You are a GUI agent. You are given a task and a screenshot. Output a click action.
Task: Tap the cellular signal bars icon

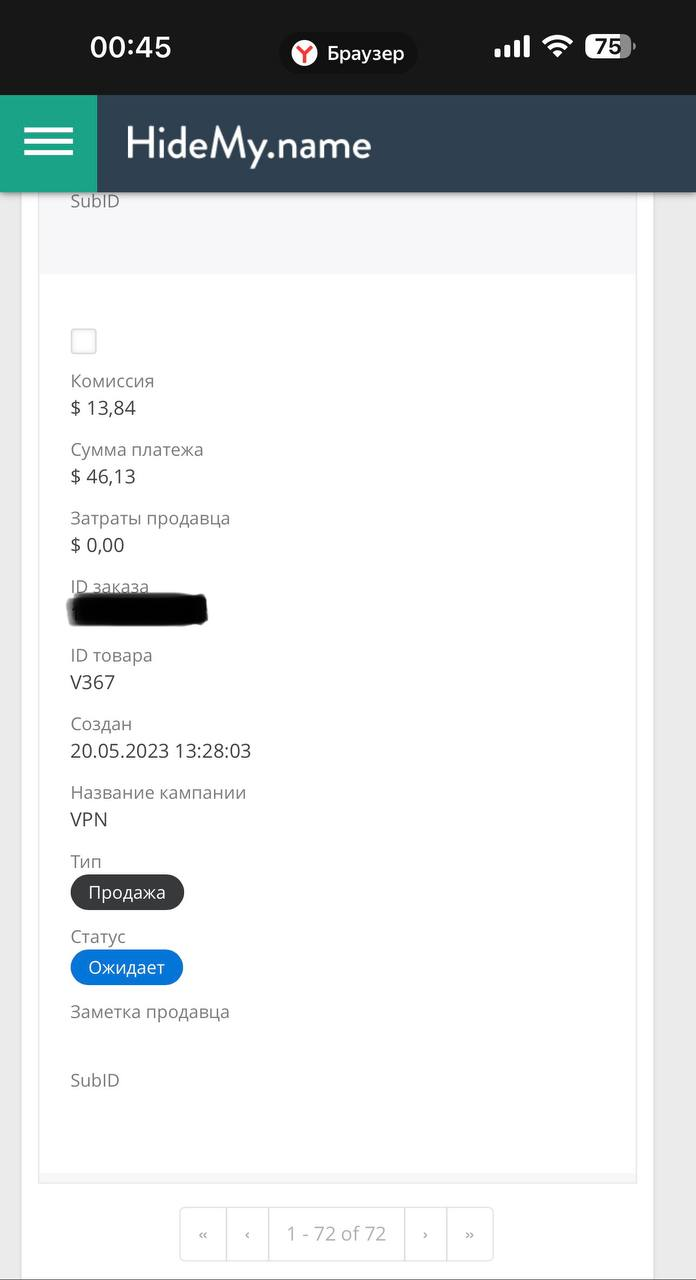(512, 46)
